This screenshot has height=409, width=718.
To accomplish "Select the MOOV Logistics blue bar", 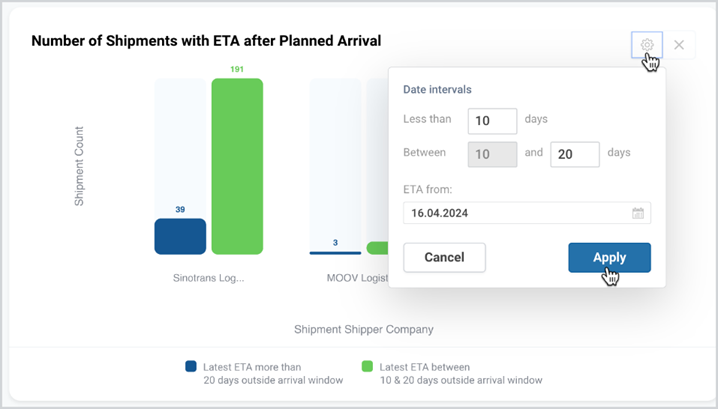I will 335,253.
